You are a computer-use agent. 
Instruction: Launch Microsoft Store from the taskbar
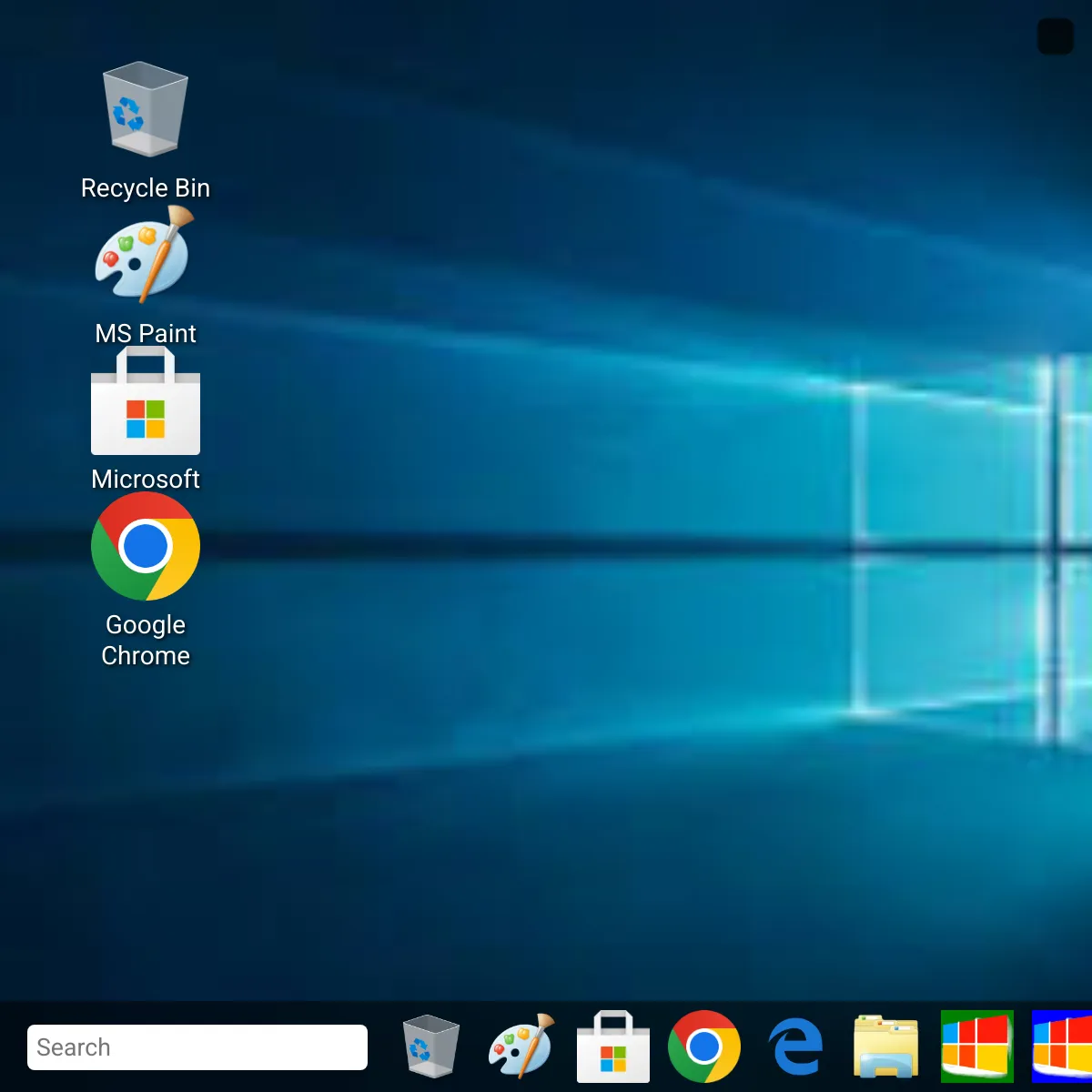tap(613, 1046)
